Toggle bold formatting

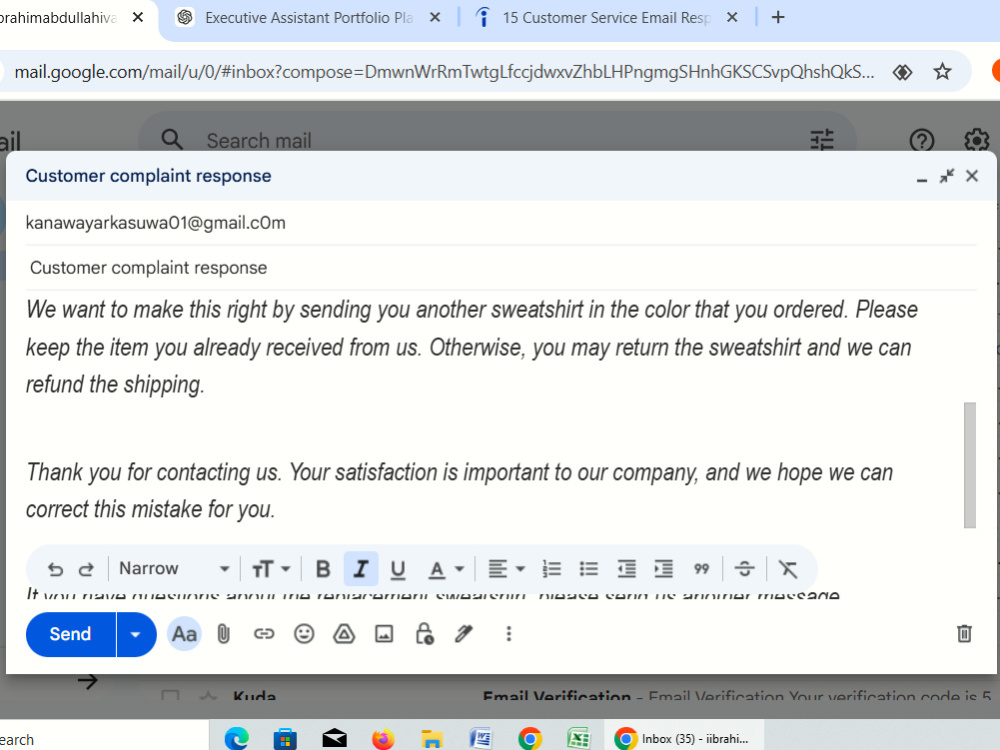point(323,569)
